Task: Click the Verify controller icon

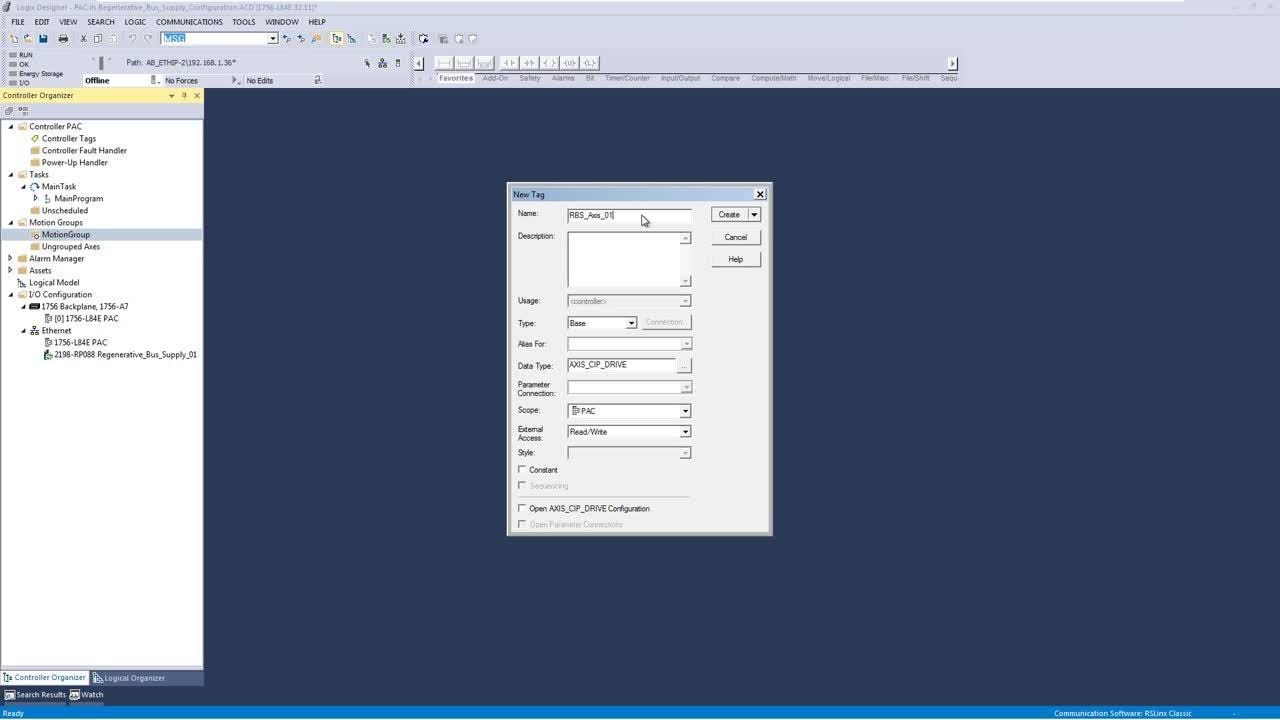Action: (386, 39)
